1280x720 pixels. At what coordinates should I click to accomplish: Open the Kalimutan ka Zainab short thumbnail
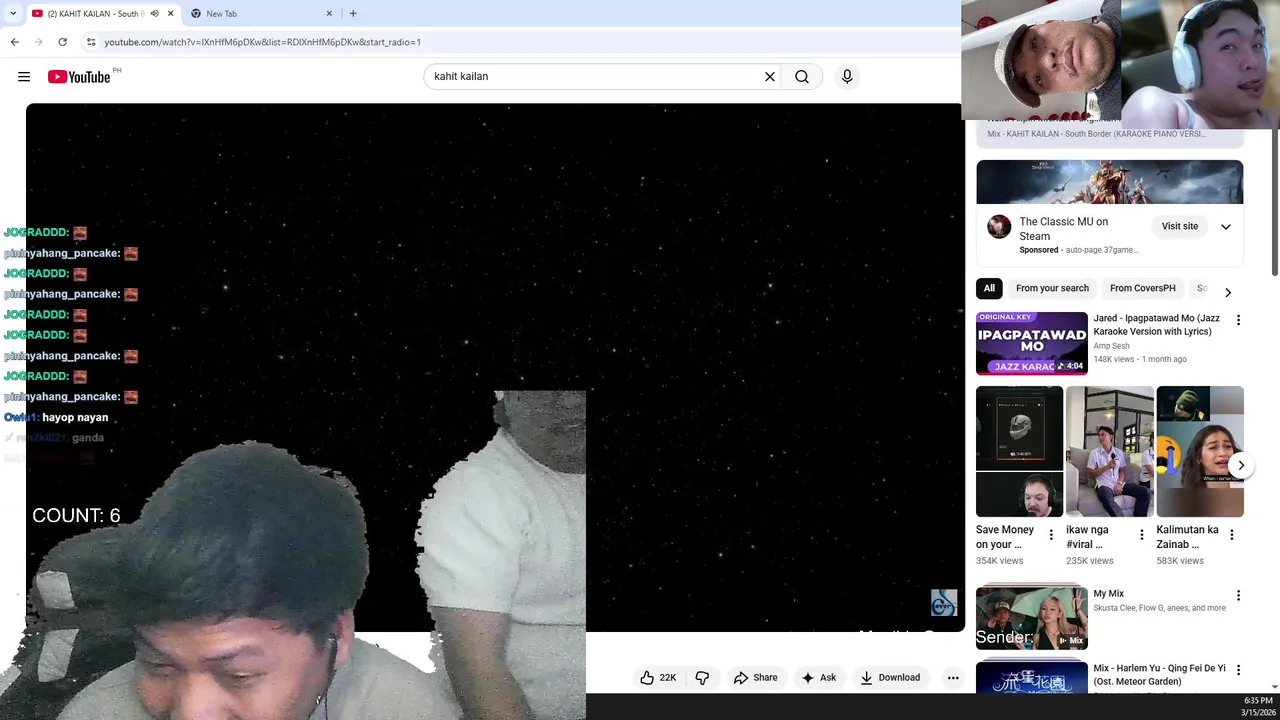click(1199, 451)
